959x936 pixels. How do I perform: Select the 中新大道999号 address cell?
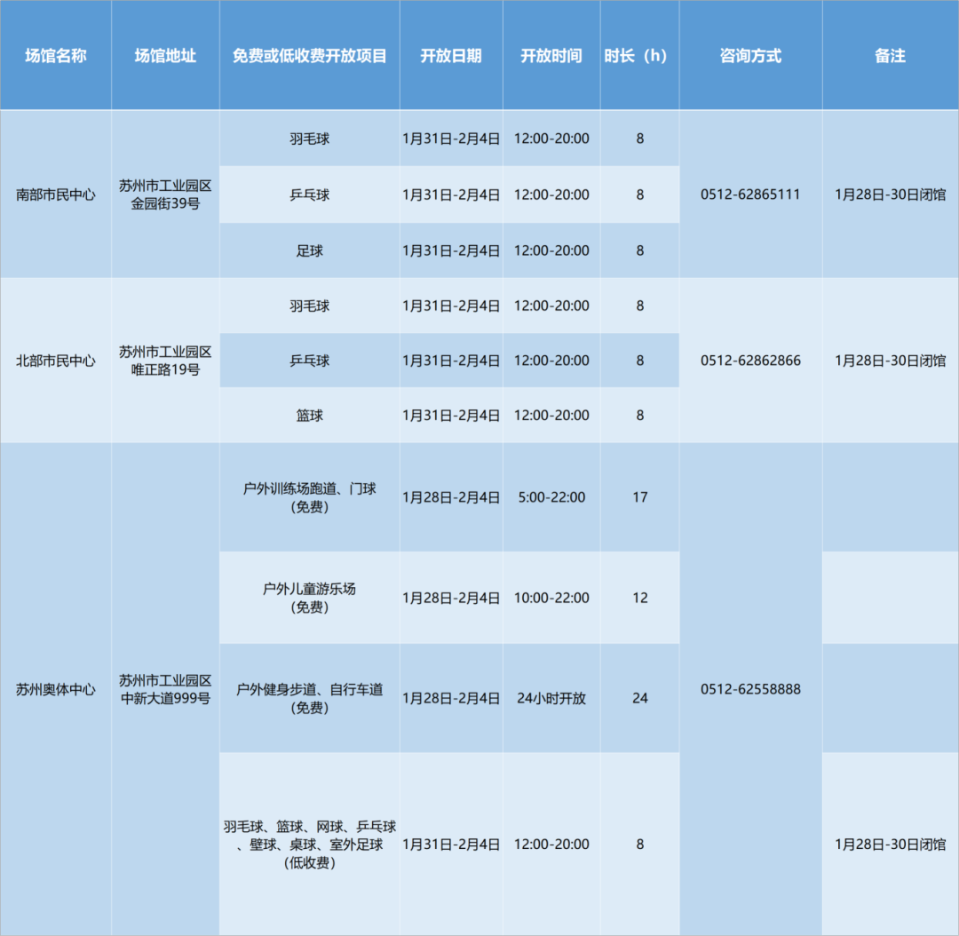(x=165, y=689)
